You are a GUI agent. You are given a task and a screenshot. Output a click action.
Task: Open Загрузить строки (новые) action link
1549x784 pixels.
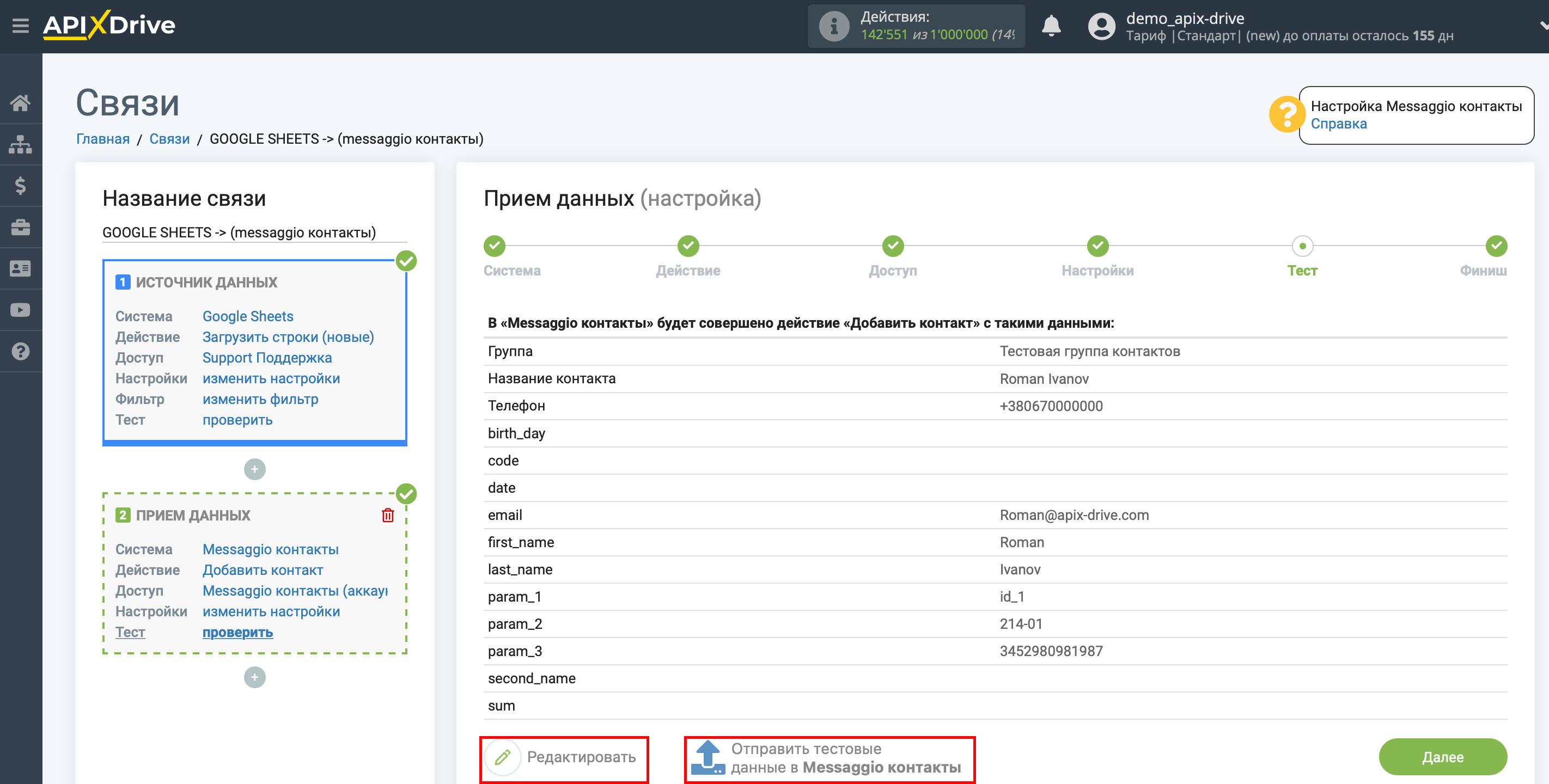click(x=288, y=336)
